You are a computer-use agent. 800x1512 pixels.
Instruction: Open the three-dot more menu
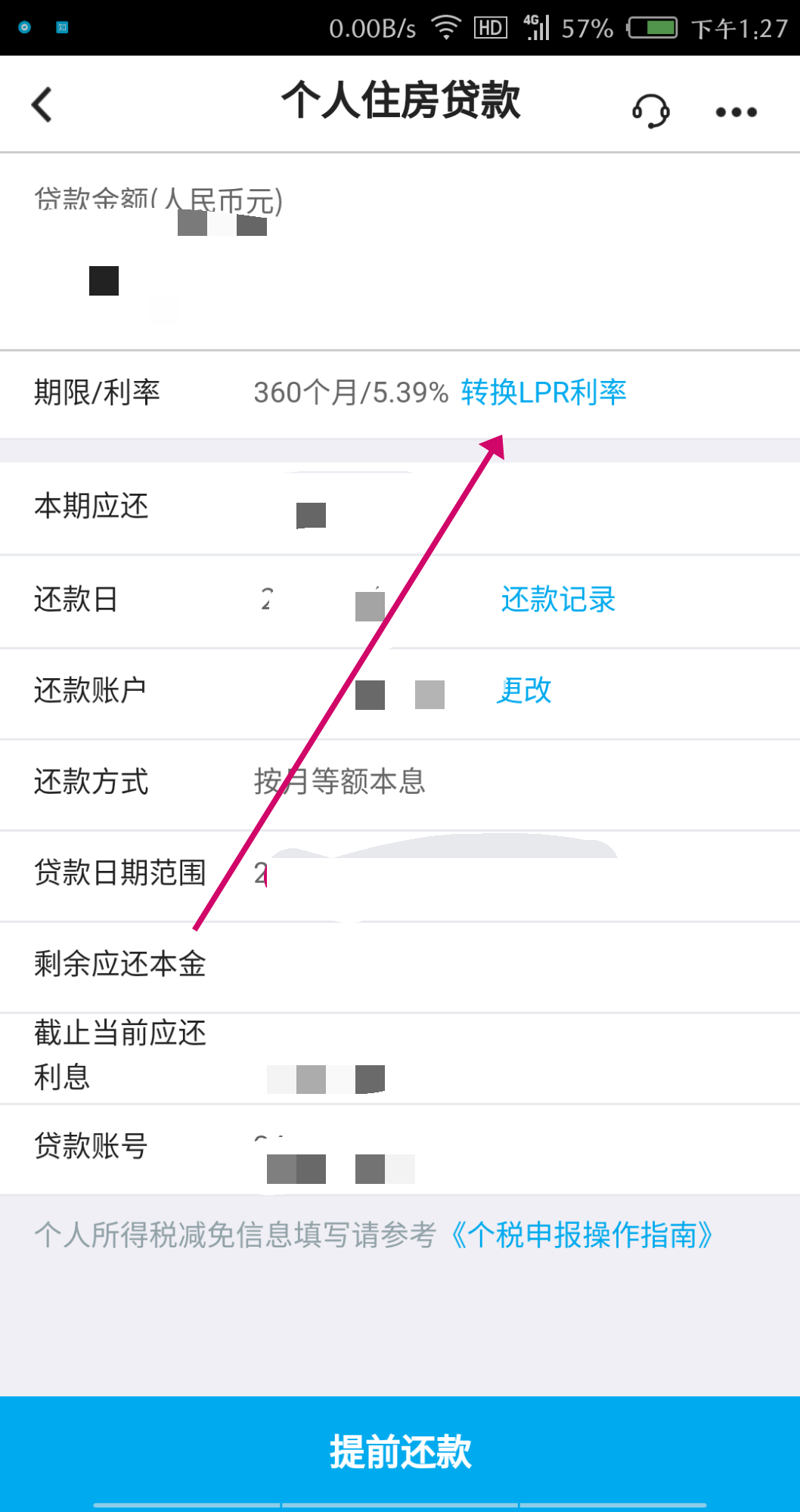736,112
